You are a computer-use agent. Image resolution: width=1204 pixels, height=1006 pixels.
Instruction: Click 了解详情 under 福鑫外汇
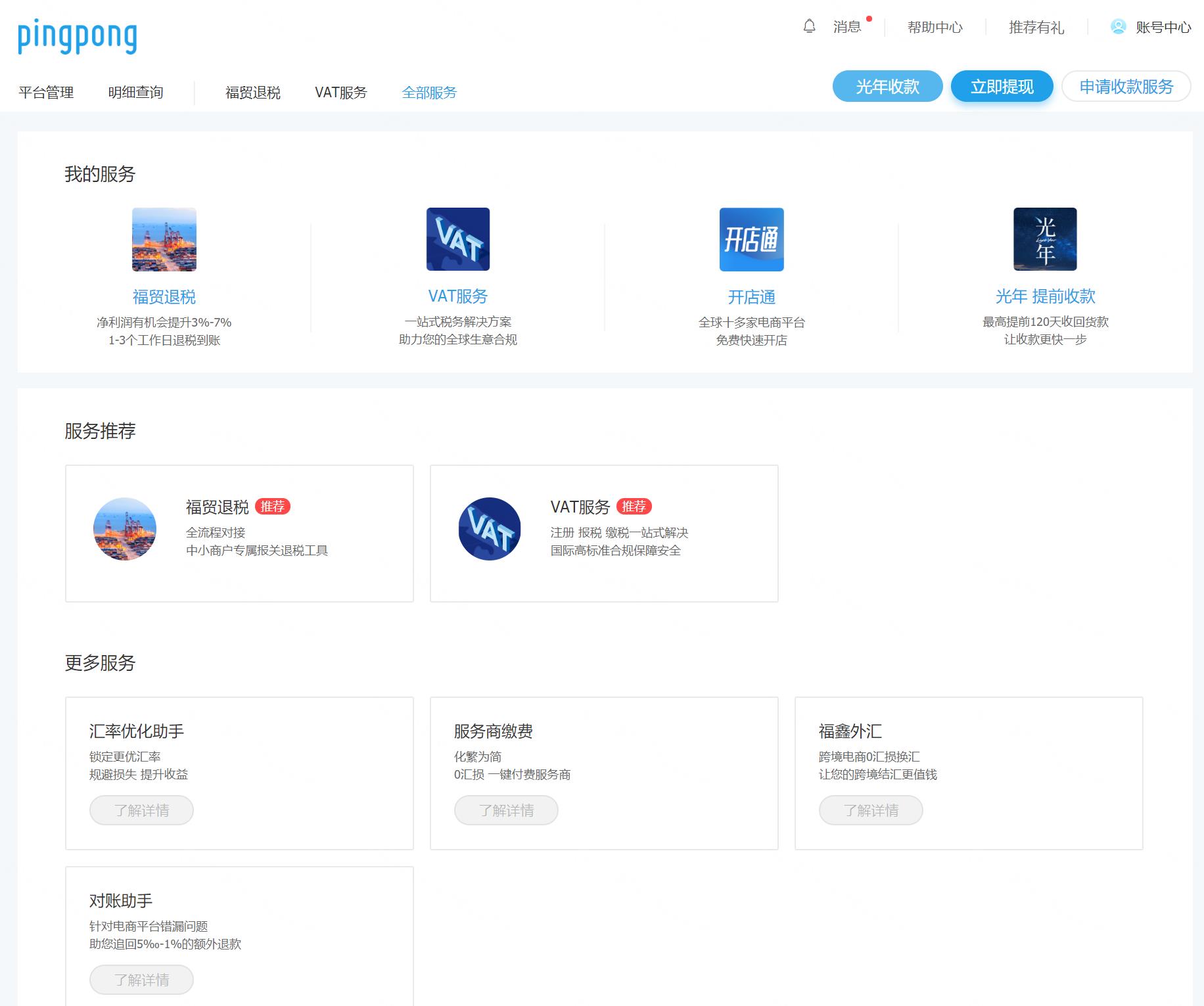[x=871, y=810]
